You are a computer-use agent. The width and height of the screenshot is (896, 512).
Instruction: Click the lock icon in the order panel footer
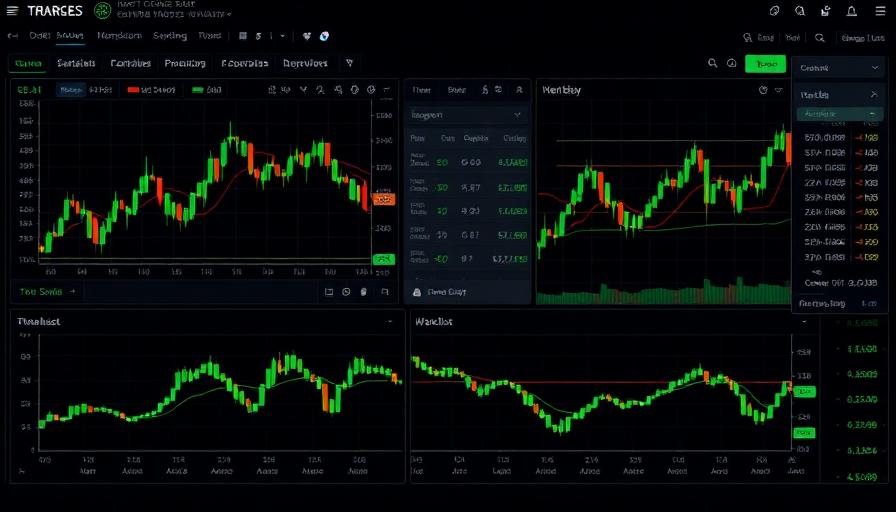pyautogui.click(x=418, y=293)
